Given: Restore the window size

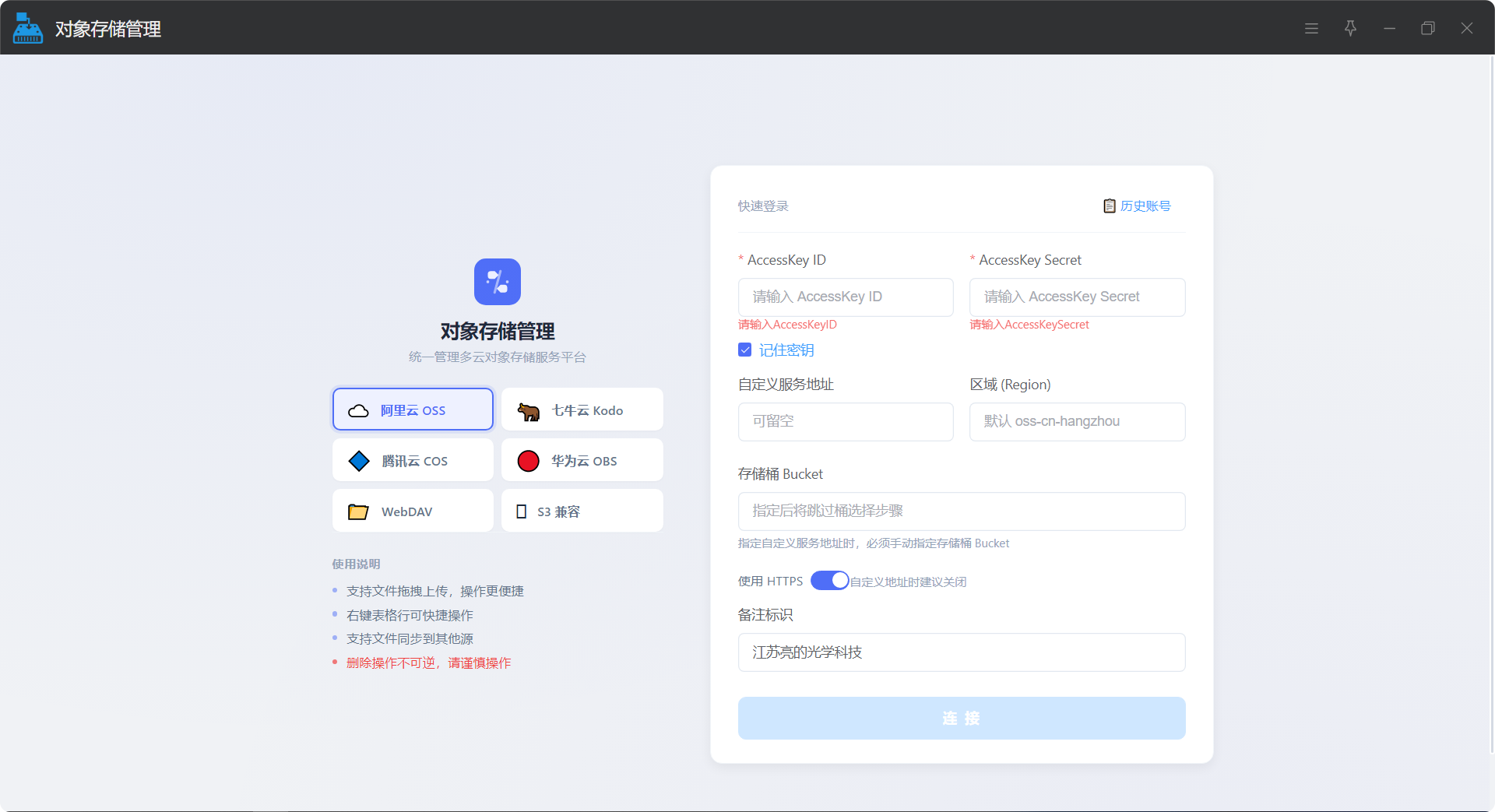Looking at the screenshot, I should coord(1428,28).
